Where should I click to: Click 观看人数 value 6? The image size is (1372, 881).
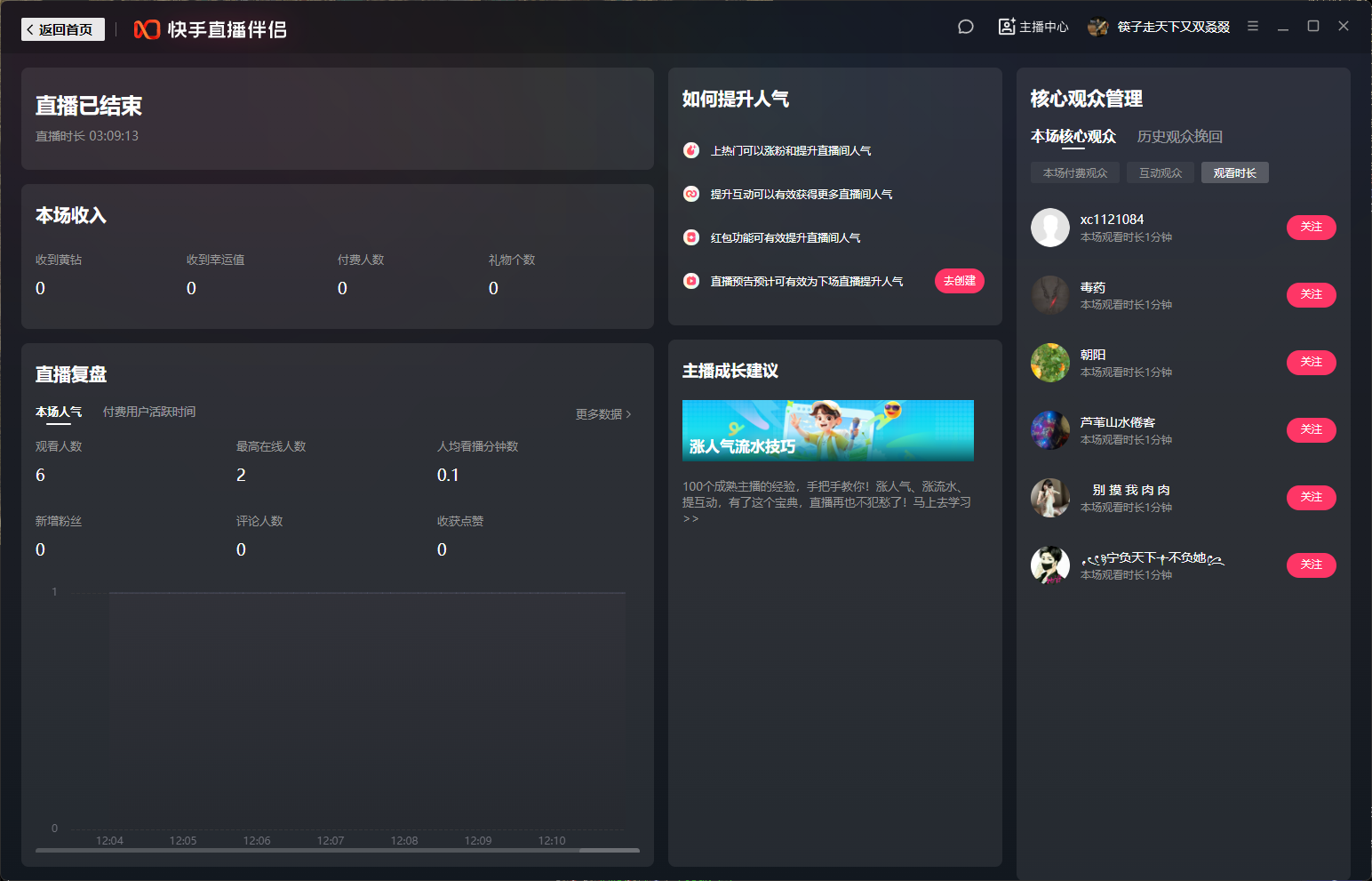(40, 475)
